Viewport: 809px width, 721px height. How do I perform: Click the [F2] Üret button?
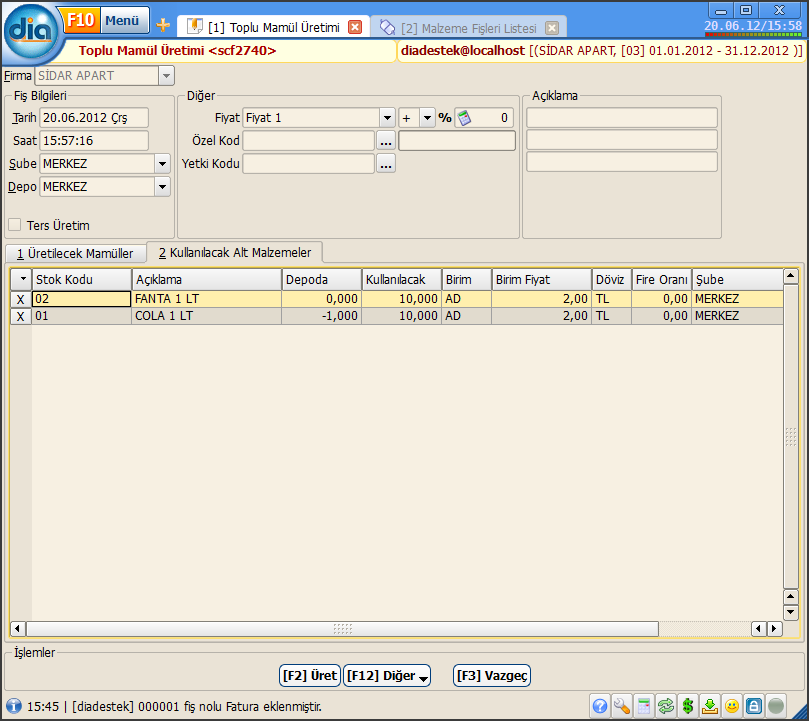[x=310, y=676]
